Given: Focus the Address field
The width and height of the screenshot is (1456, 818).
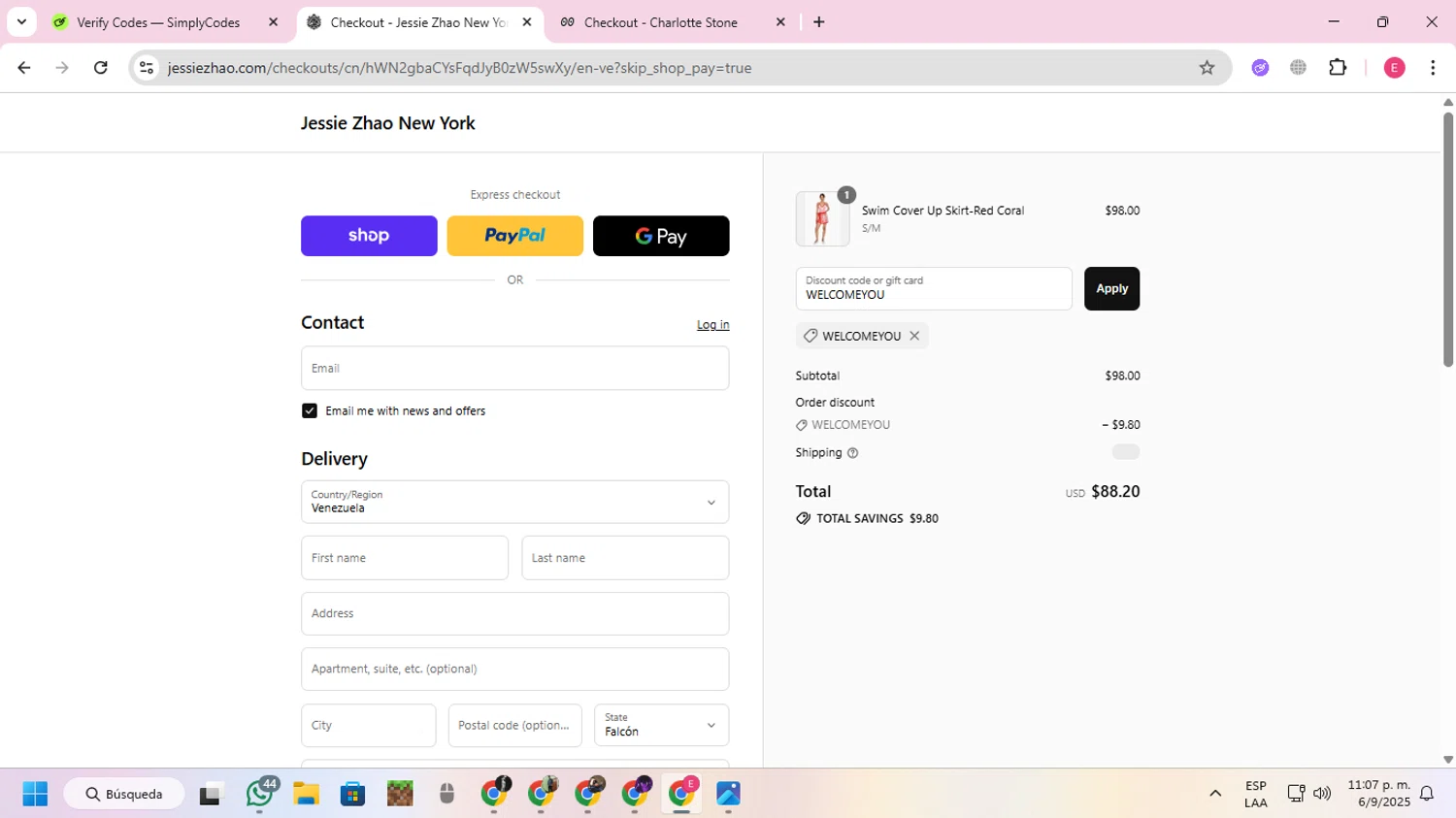Looking at the screenshot, I should click(515, 613).
